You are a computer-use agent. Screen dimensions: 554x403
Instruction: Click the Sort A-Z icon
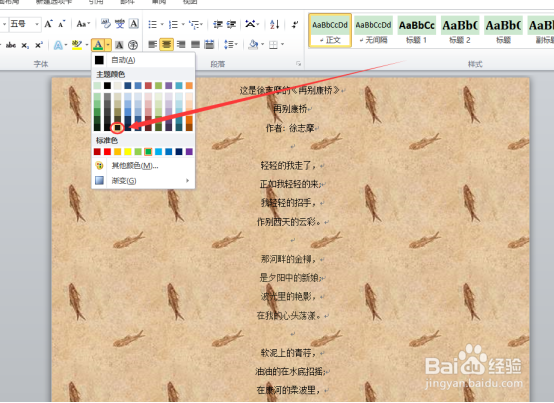(275, 24)
